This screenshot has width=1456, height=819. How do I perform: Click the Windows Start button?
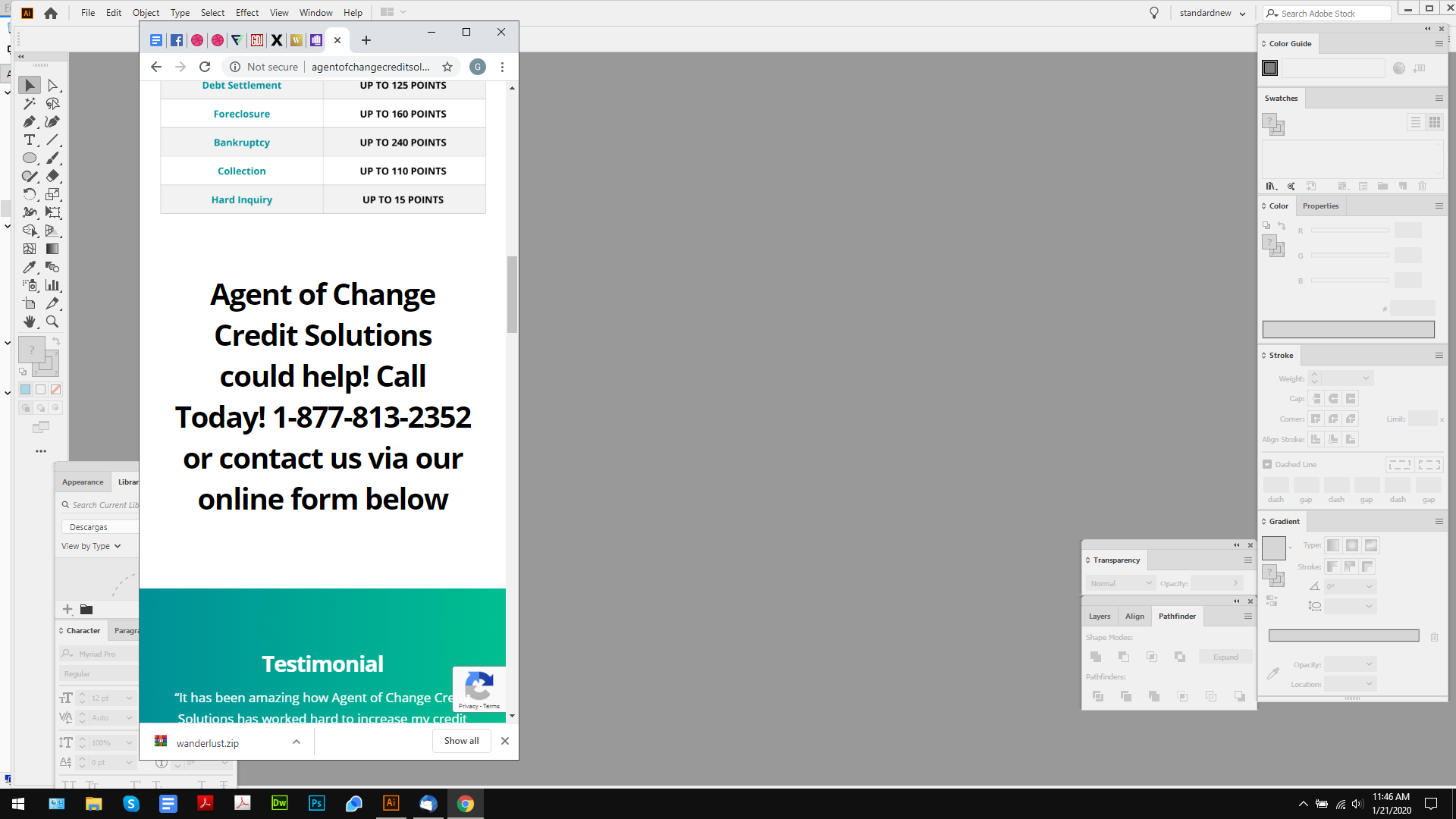18,803
